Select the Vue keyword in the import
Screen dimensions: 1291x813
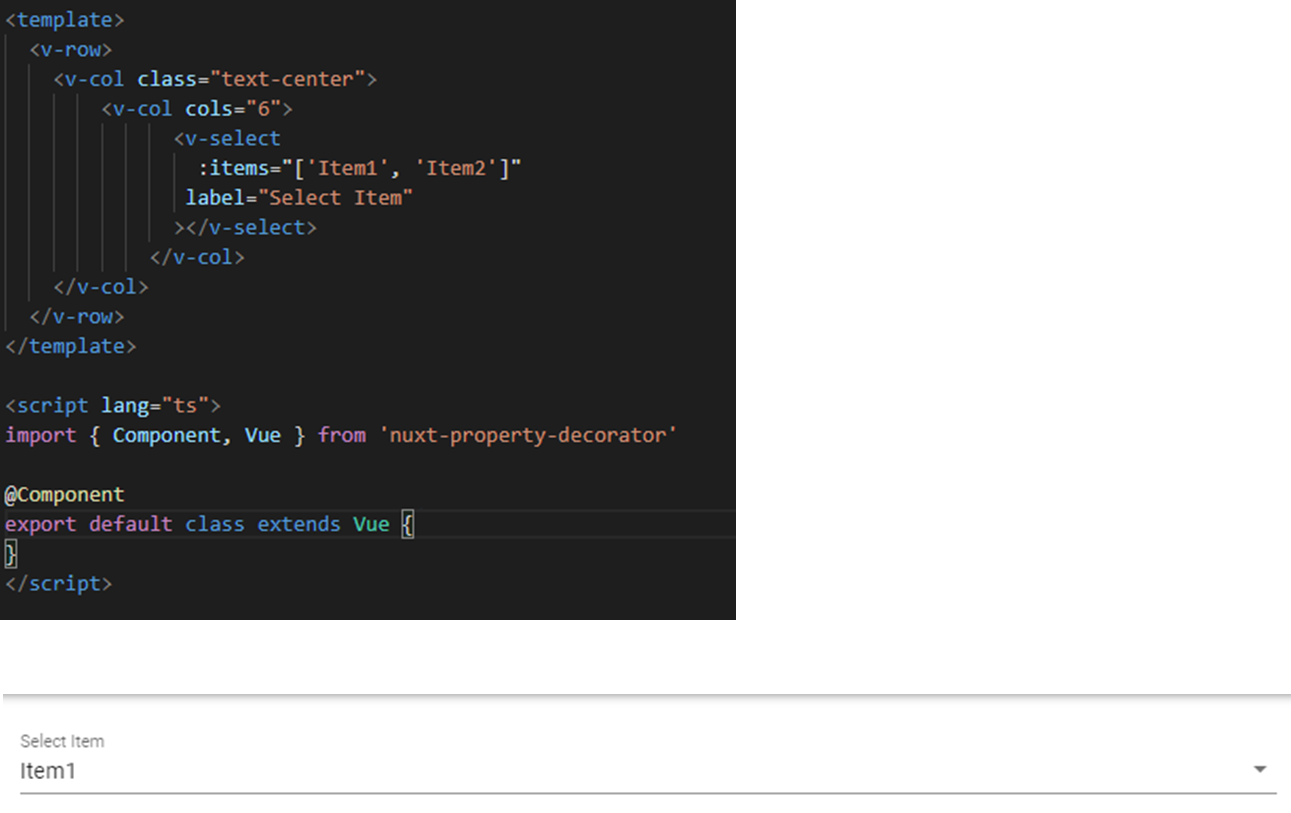(263, 435)
